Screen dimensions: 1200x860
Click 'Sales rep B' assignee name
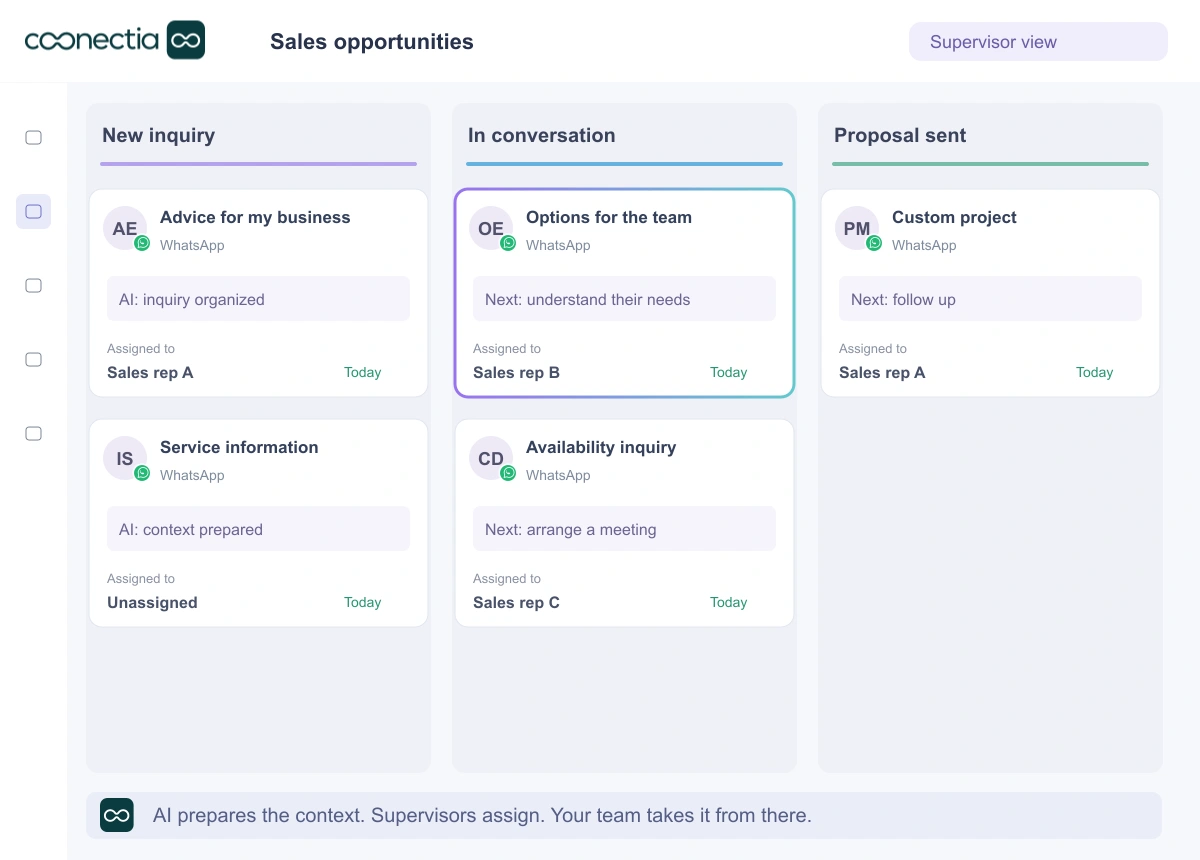pyautogui.click(x=516, y=373)
